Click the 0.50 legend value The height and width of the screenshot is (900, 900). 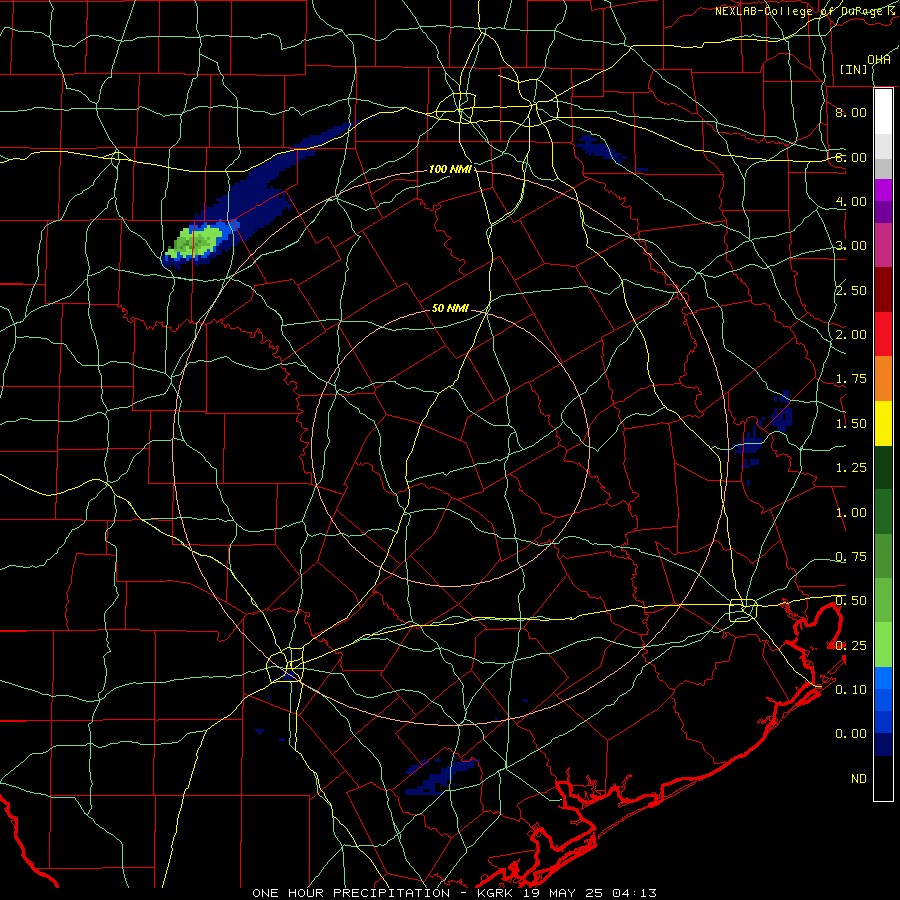pos(851,601)
